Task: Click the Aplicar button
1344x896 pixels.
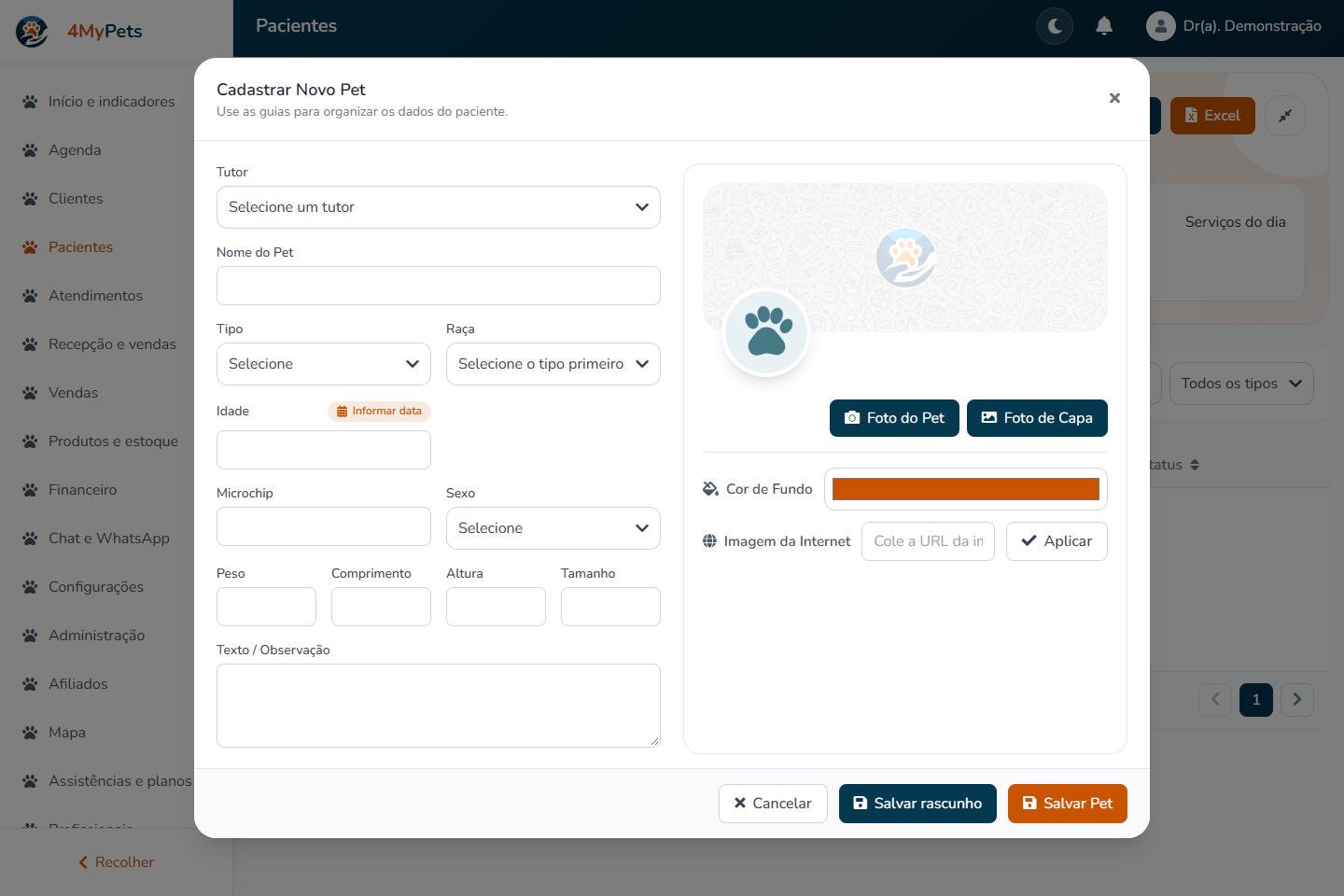Action: click(1057, 541)
